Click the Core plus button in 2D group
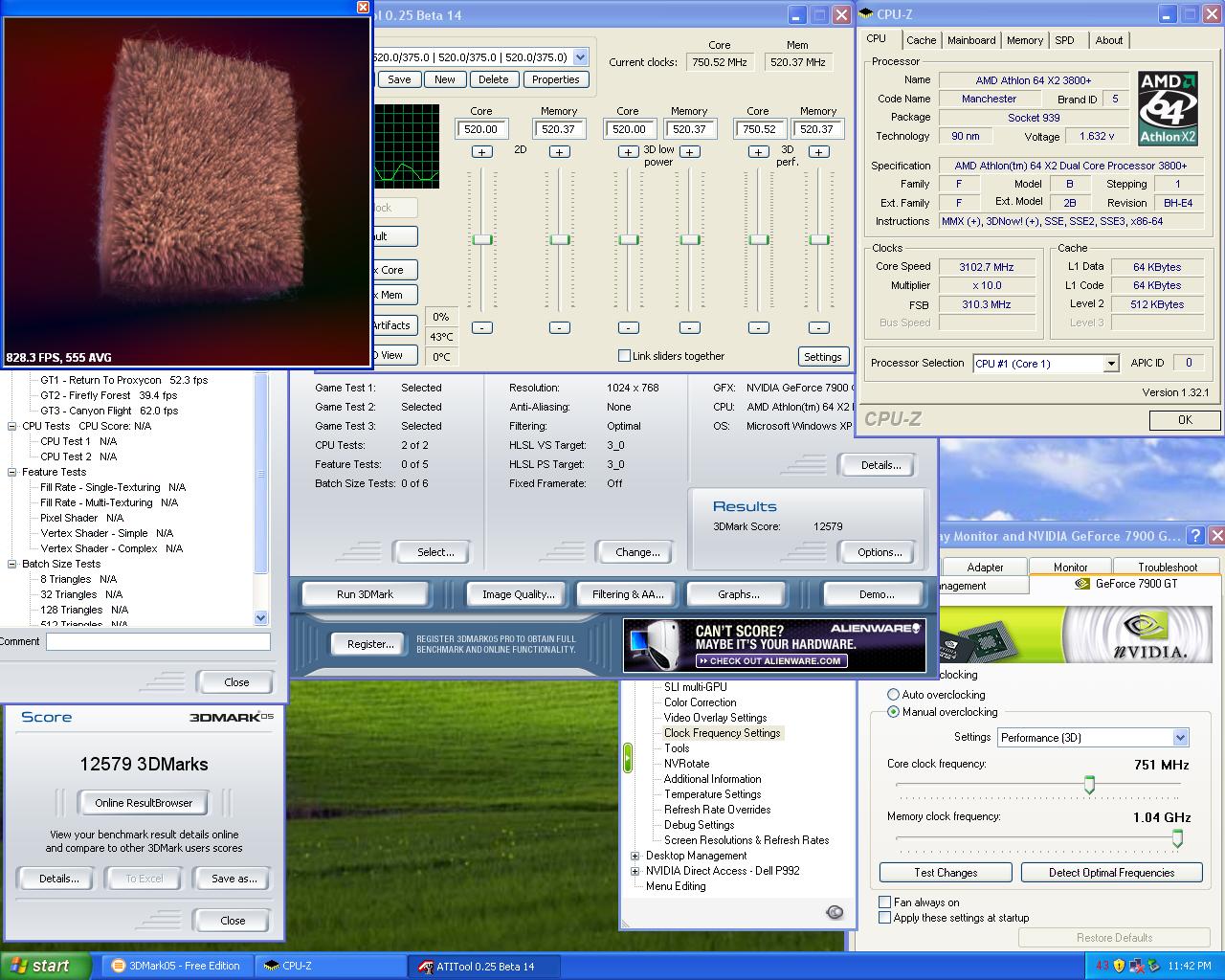Screen dimensions: 1225x980 pyautogui.click(x=482, y=152)
